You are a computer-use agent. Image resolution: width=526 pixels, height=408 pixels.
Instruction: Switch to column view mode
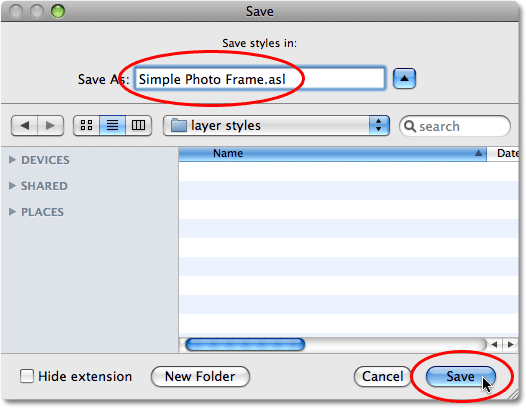[139, 125]
